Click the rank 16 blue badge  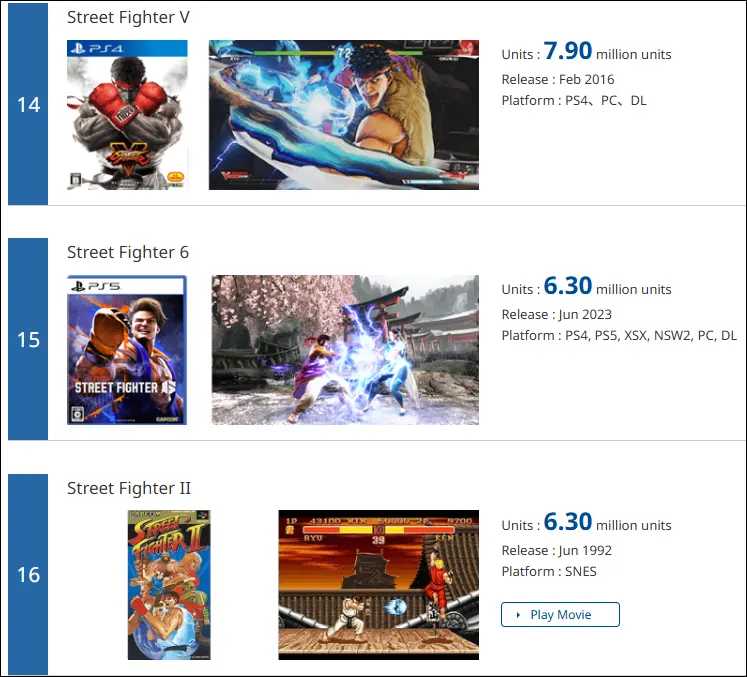click(28, 574)
